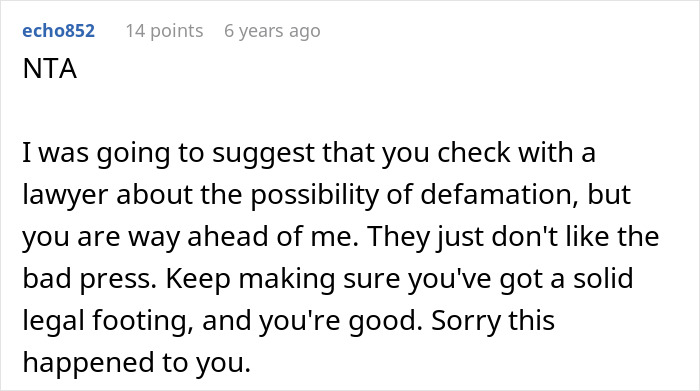Screen dimensions: 700x391
Task: Click the word suggest in first line
Action: coord(263,153)
